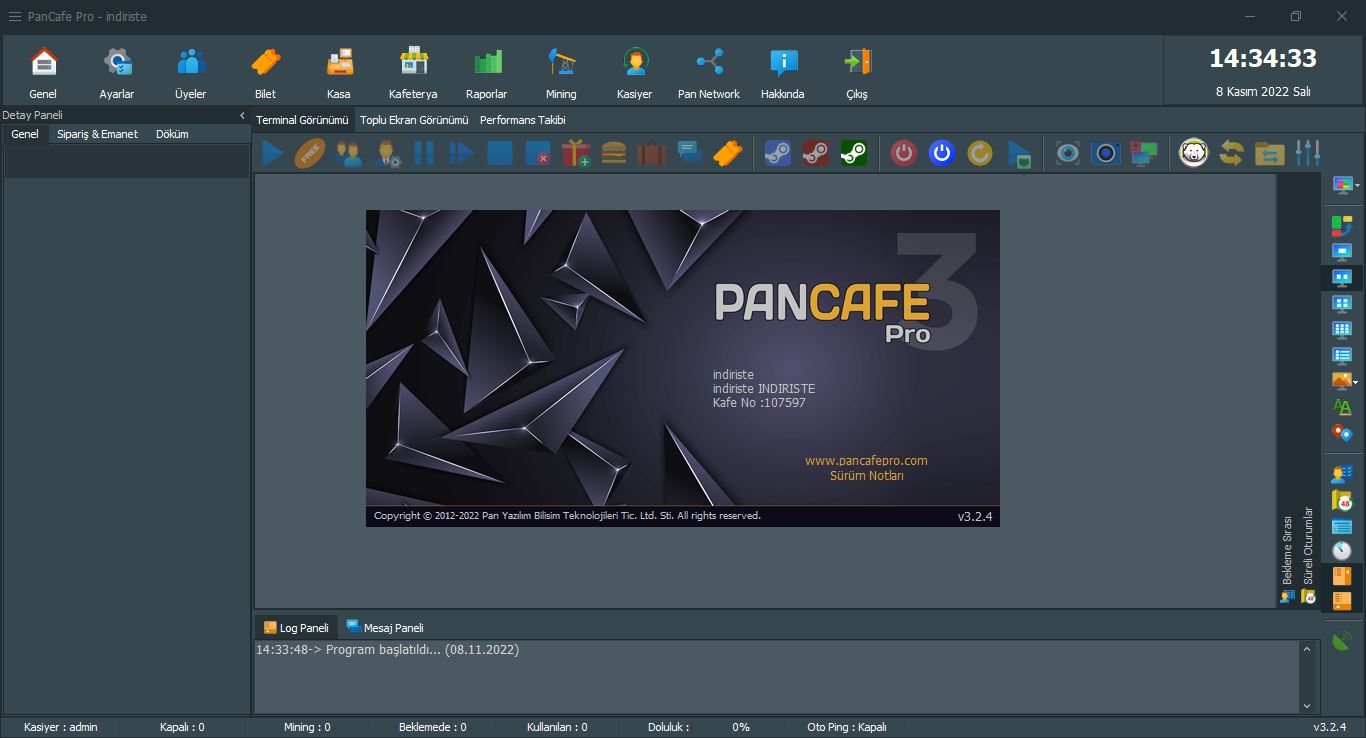Open Raporlar reports
This screenshot has width=1366, height=738.
[487, 73]
